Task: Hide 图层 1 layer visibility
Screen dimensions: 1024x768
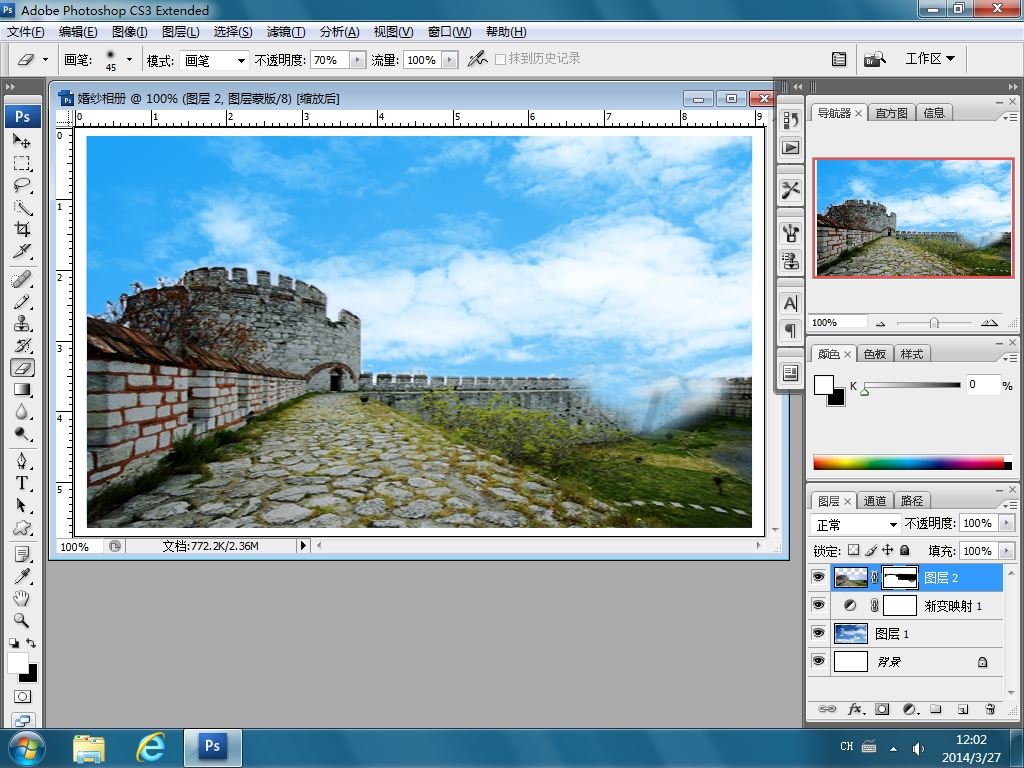Action: click(x=818, y=633)
